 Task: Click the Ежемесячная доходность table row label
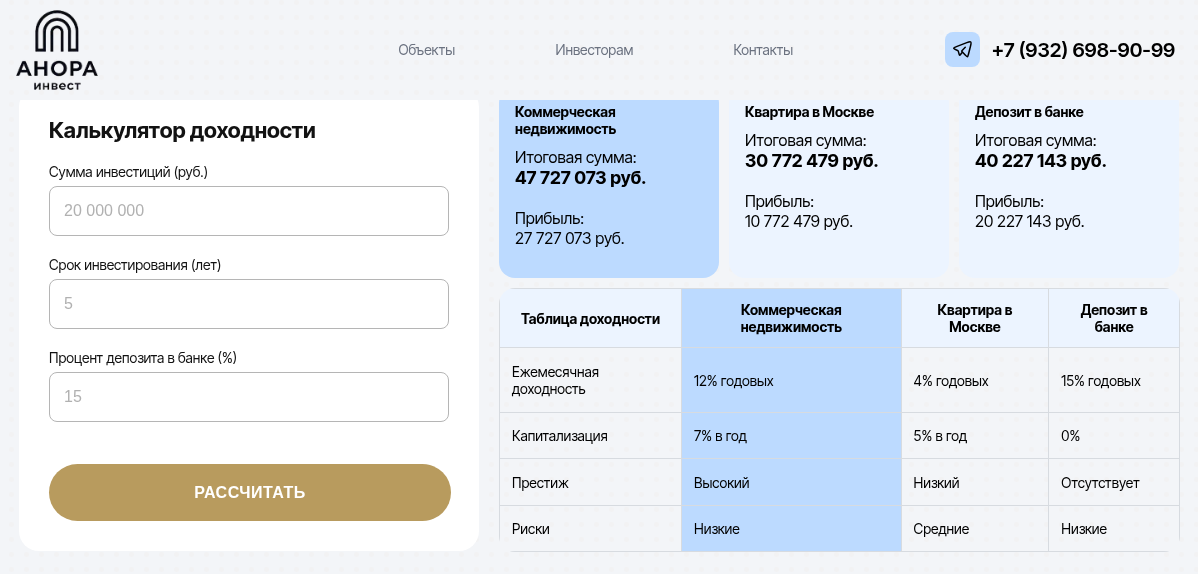click(555, 381)
